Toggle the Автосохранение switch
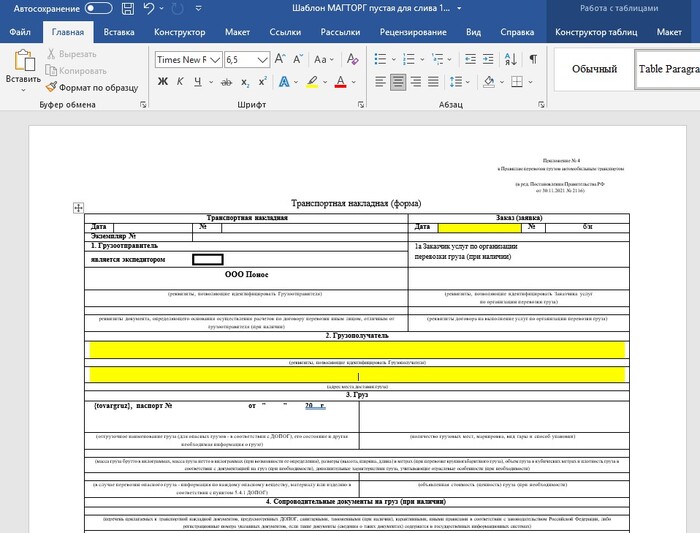Viewport: 700px width, 533px height. click(x=98, y=8)
